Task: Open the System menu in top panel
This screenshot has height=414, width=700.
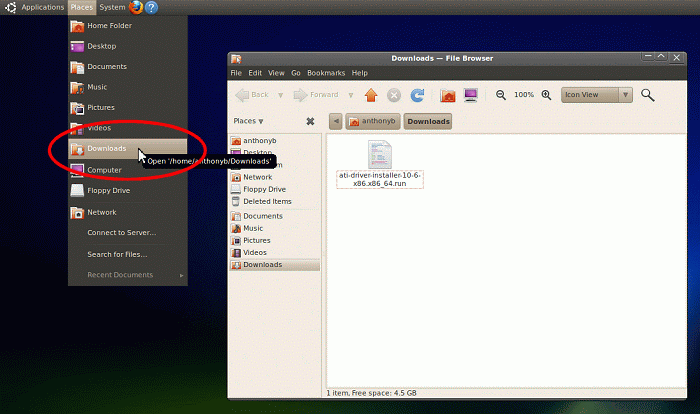Action: pos(112,7)
